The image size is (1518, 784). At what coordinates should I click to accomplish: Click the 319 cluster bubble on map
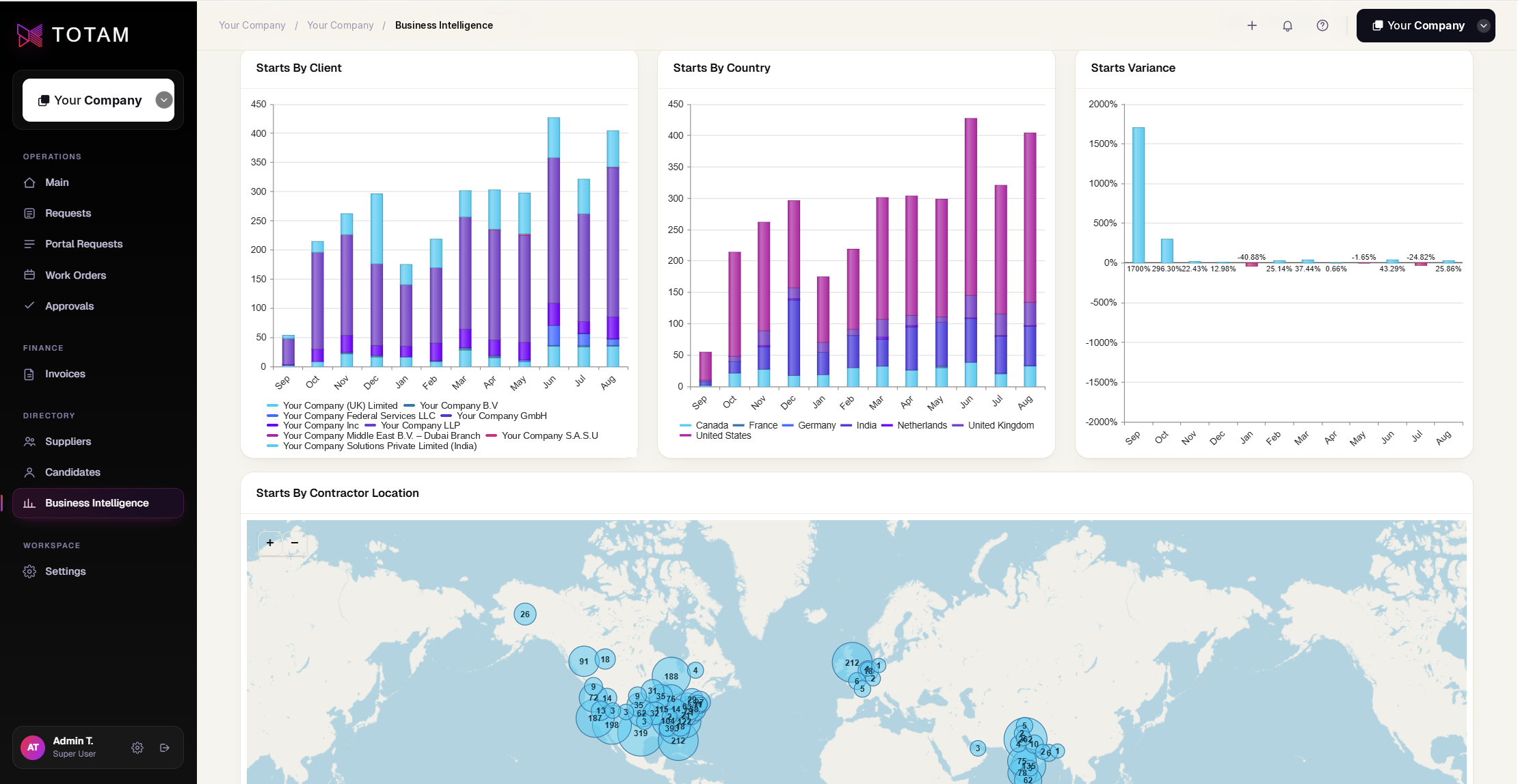pos(641,733)
